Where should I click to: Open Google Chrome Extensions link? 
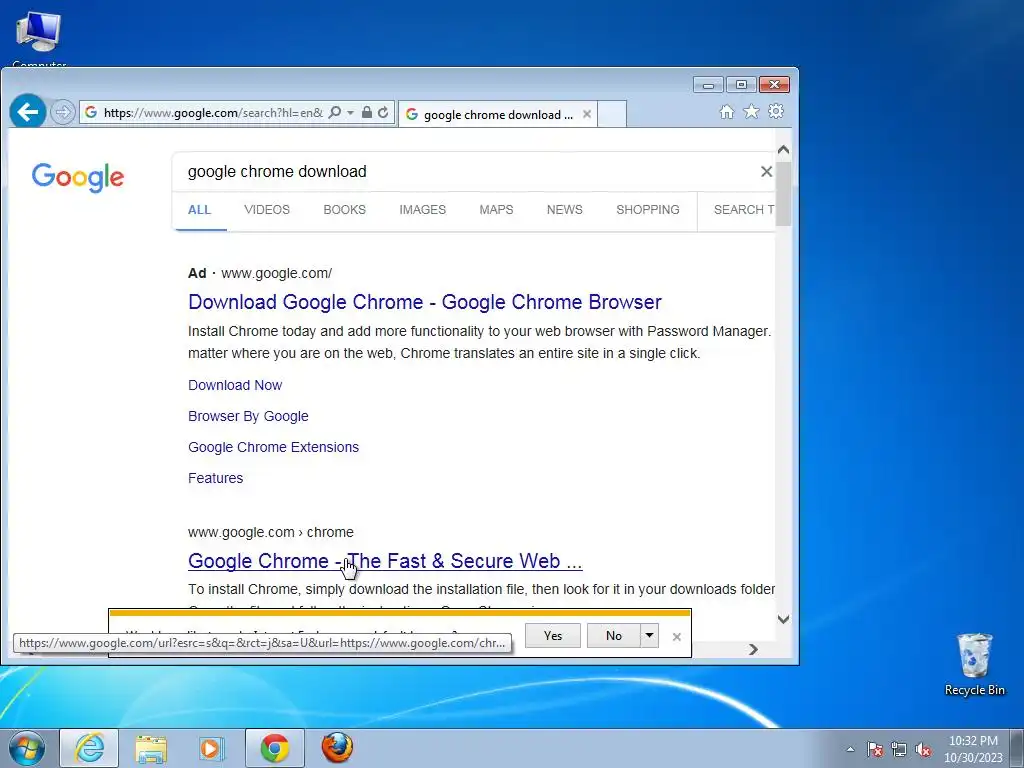coord(274,447)
